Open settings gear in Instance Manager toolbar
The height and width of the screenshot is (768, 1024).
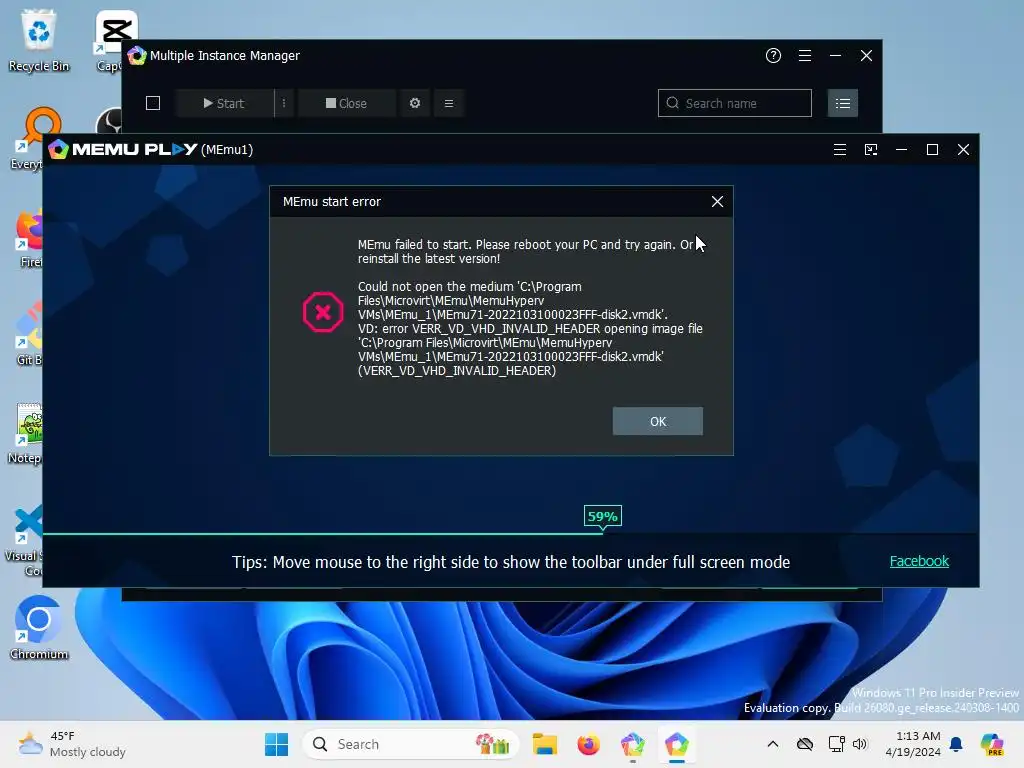pyautogui.click(x=415, y=103)
